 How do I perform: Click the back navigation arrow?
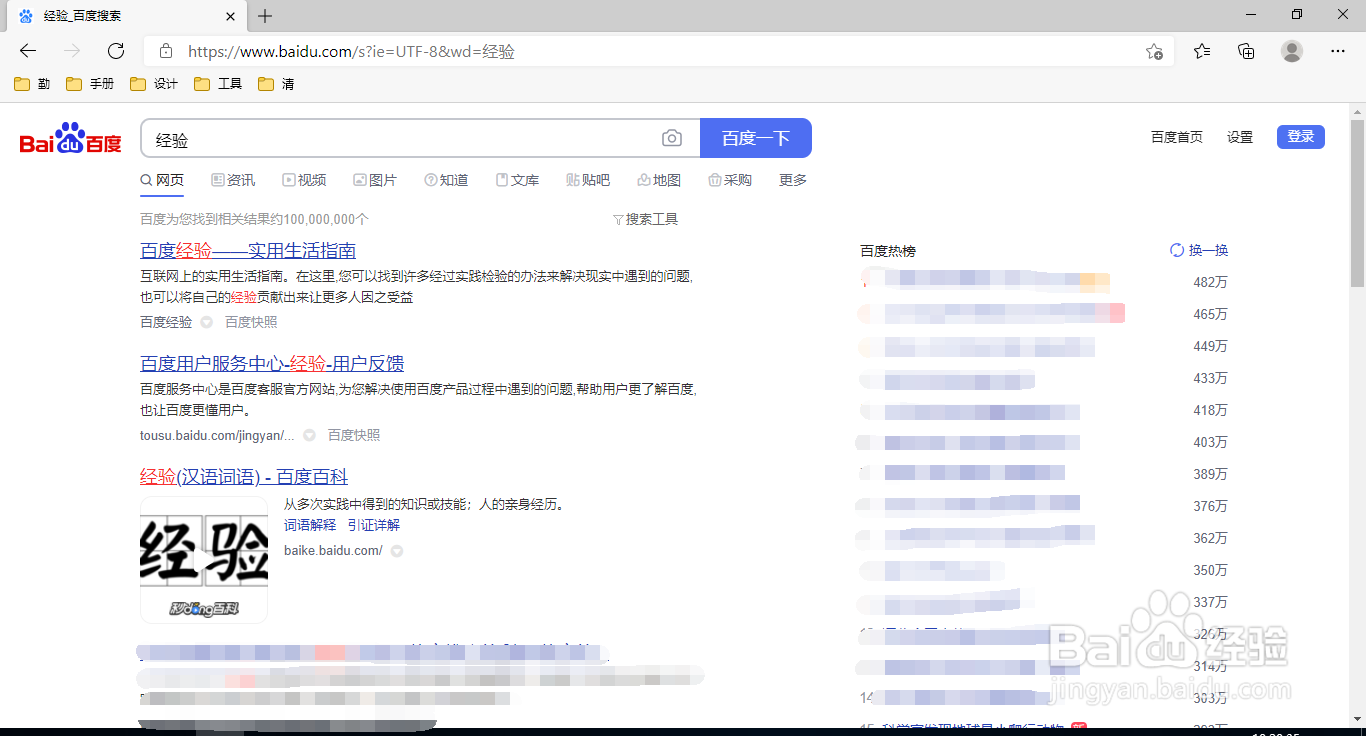(27, 51)
